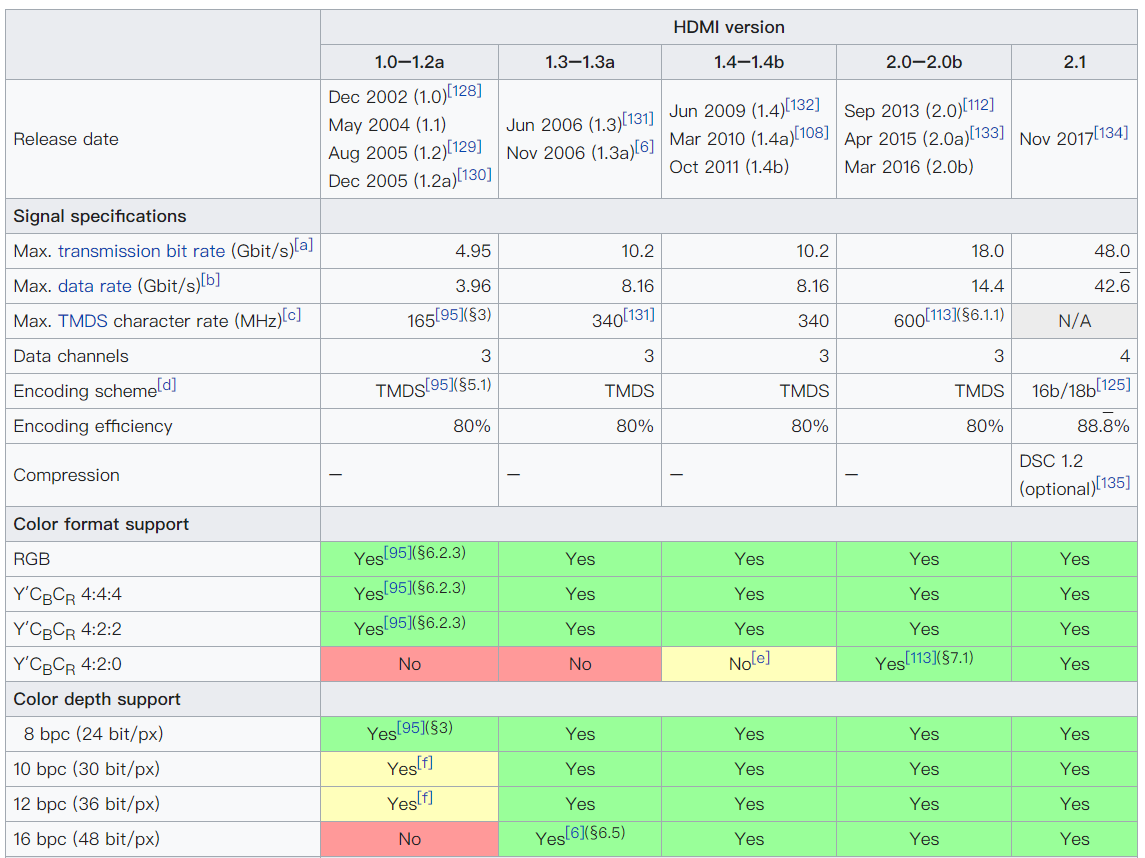
Task: Open reference [129] beside Aug 2005 (1.2)
Action: pos(464,146)
